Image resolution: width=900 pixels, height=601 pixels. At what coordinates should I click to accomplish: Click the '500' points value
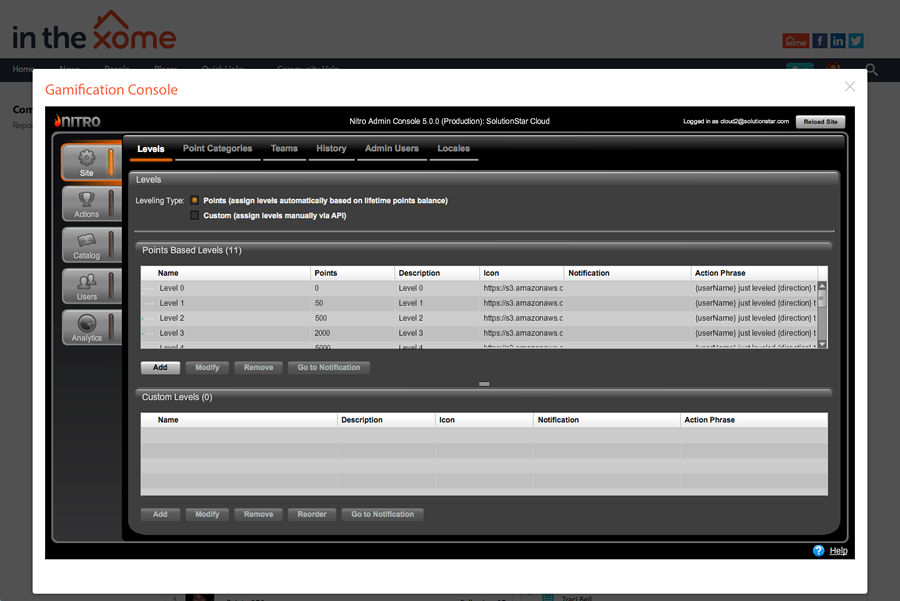pyautogui.click(x=321, y=318)
